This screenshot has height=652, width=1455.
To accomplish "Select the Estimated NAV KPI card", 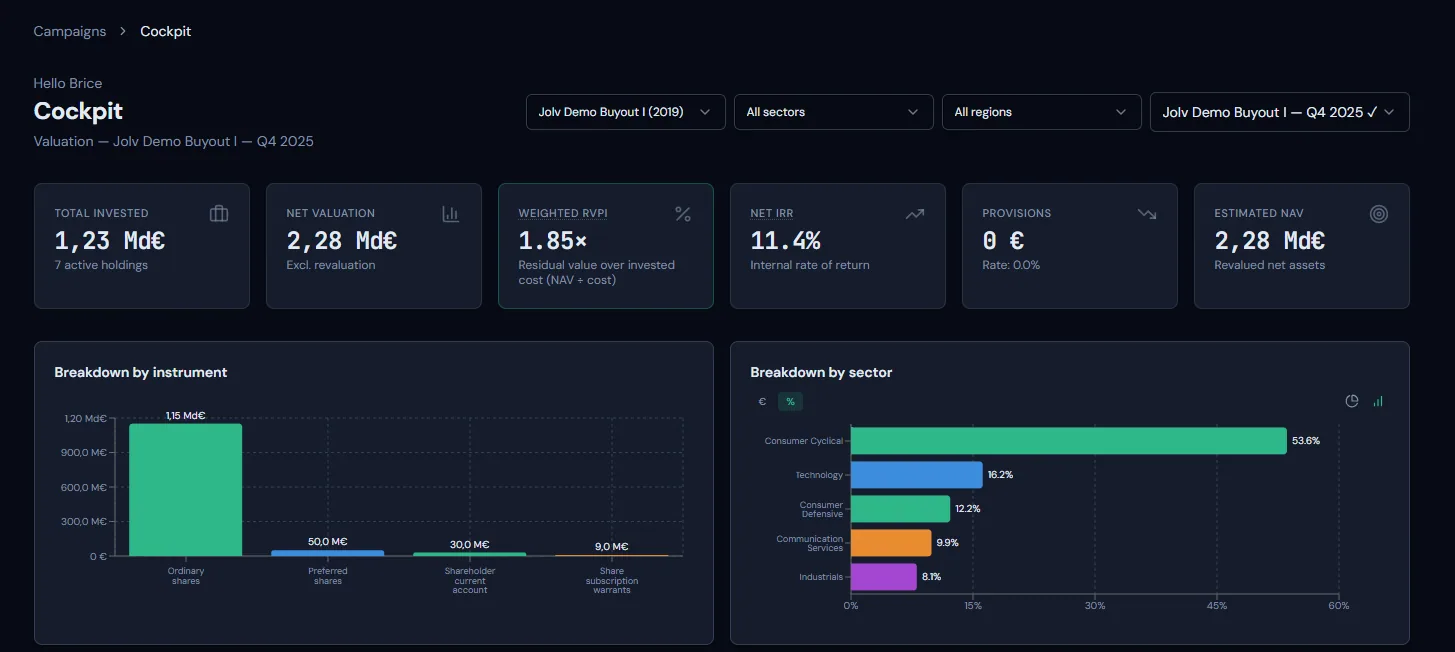I will tap(1302, 246).
